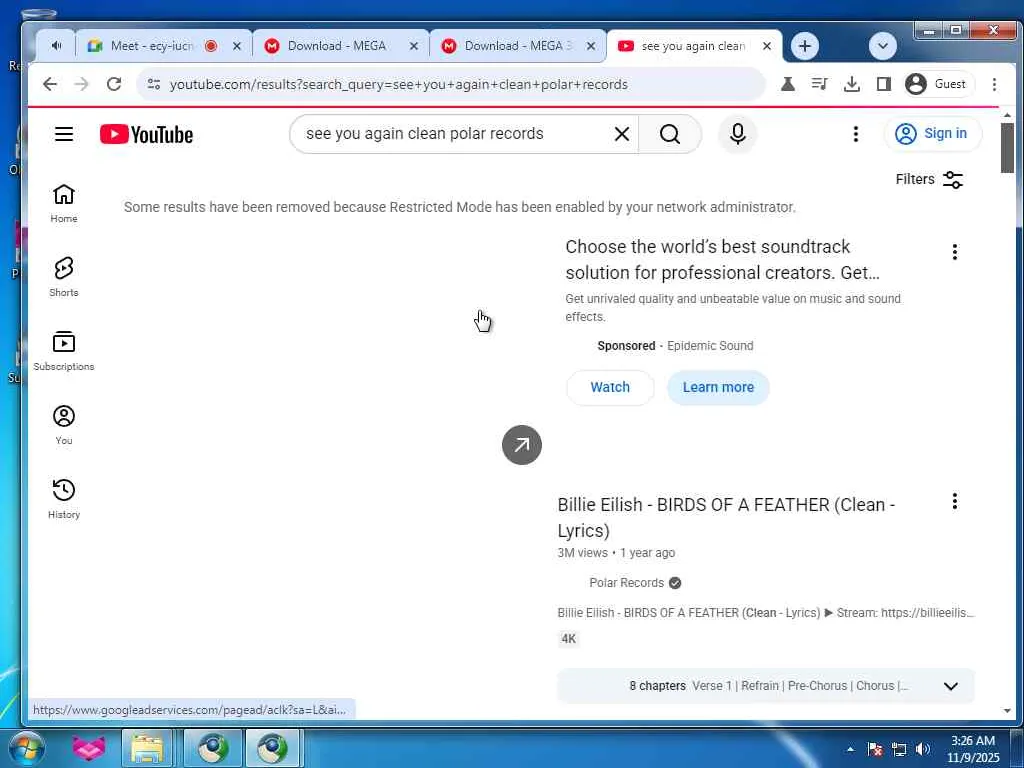Open the Epidemic Sound soundtrack ad title
Screen dimensions: 1024x768
point(722,259)
